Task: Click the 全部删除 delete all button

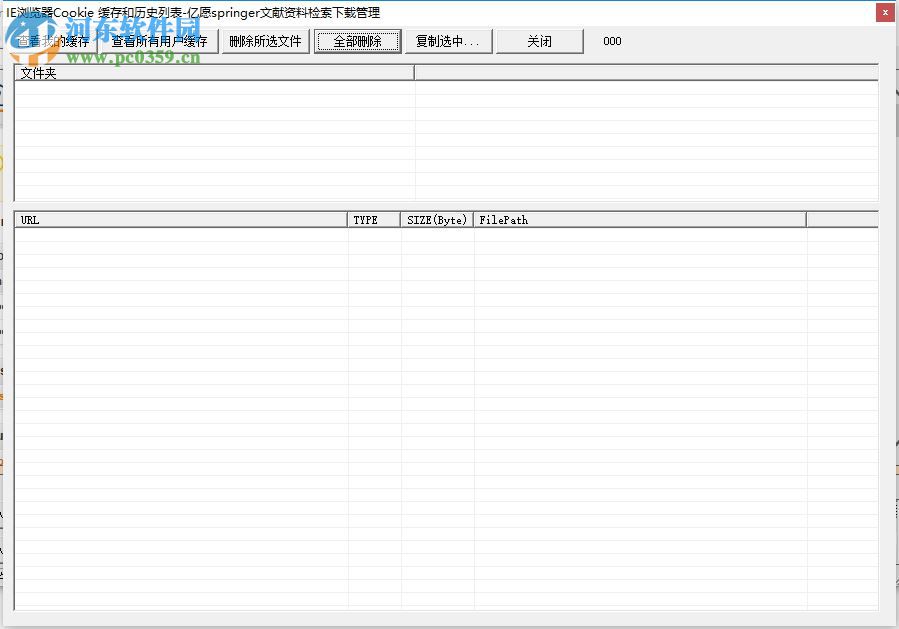Action: point(357,41)
